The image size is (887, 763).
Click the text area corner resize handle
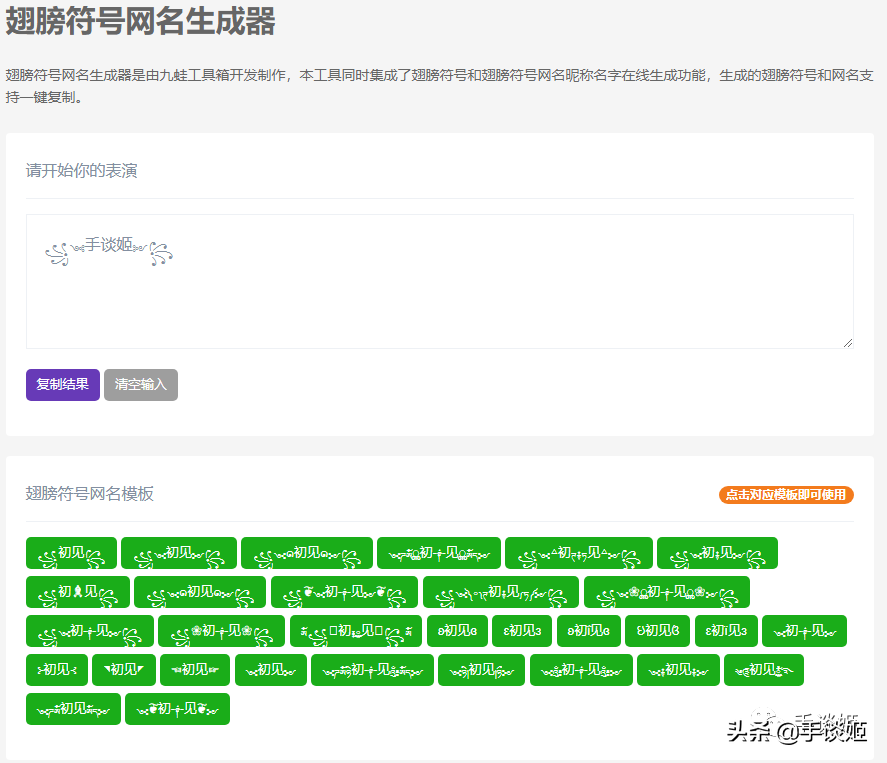tap(847, 343)
